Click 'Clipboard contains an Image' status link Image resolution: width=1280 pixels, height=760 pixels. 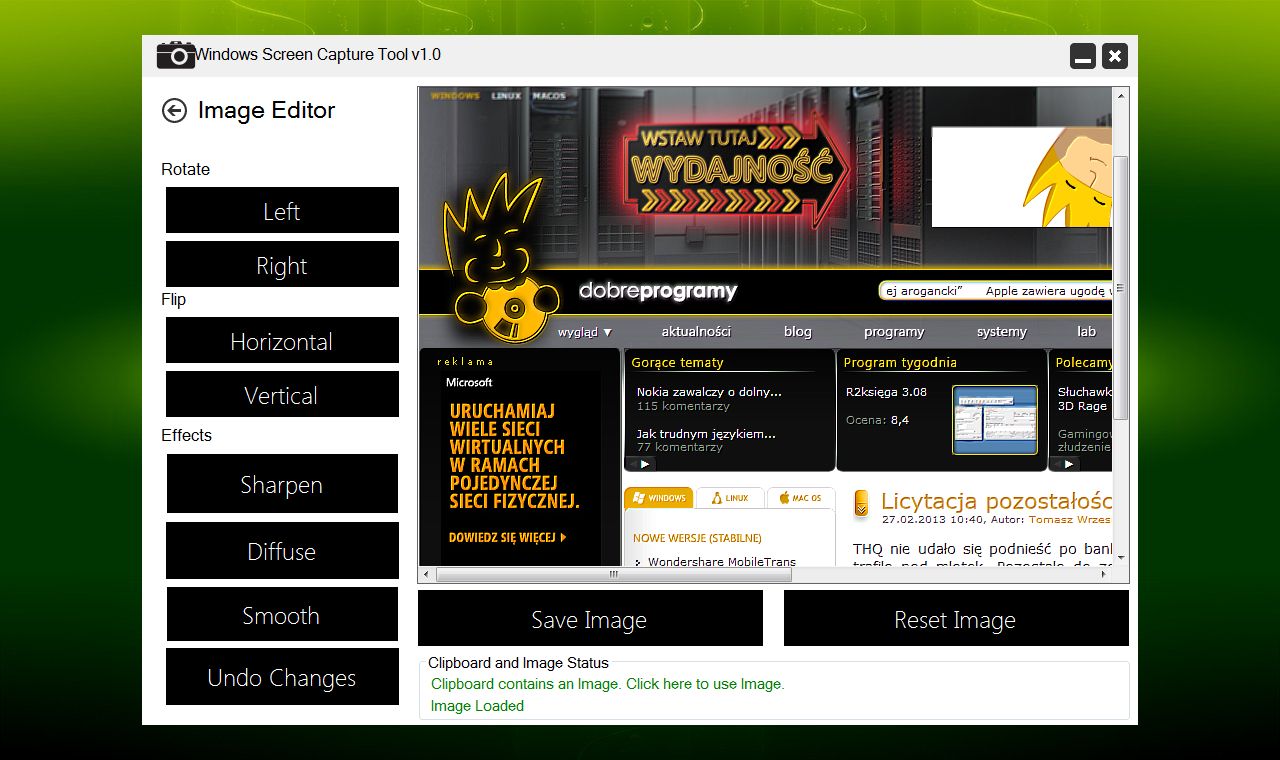point(607,684)
